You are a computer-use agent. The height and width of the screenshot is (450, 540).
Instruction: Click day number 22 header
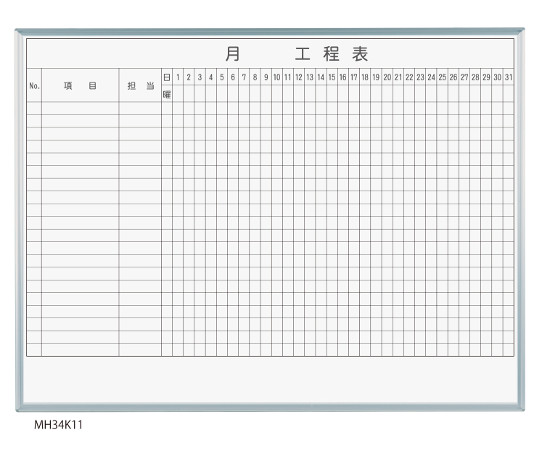409,77
